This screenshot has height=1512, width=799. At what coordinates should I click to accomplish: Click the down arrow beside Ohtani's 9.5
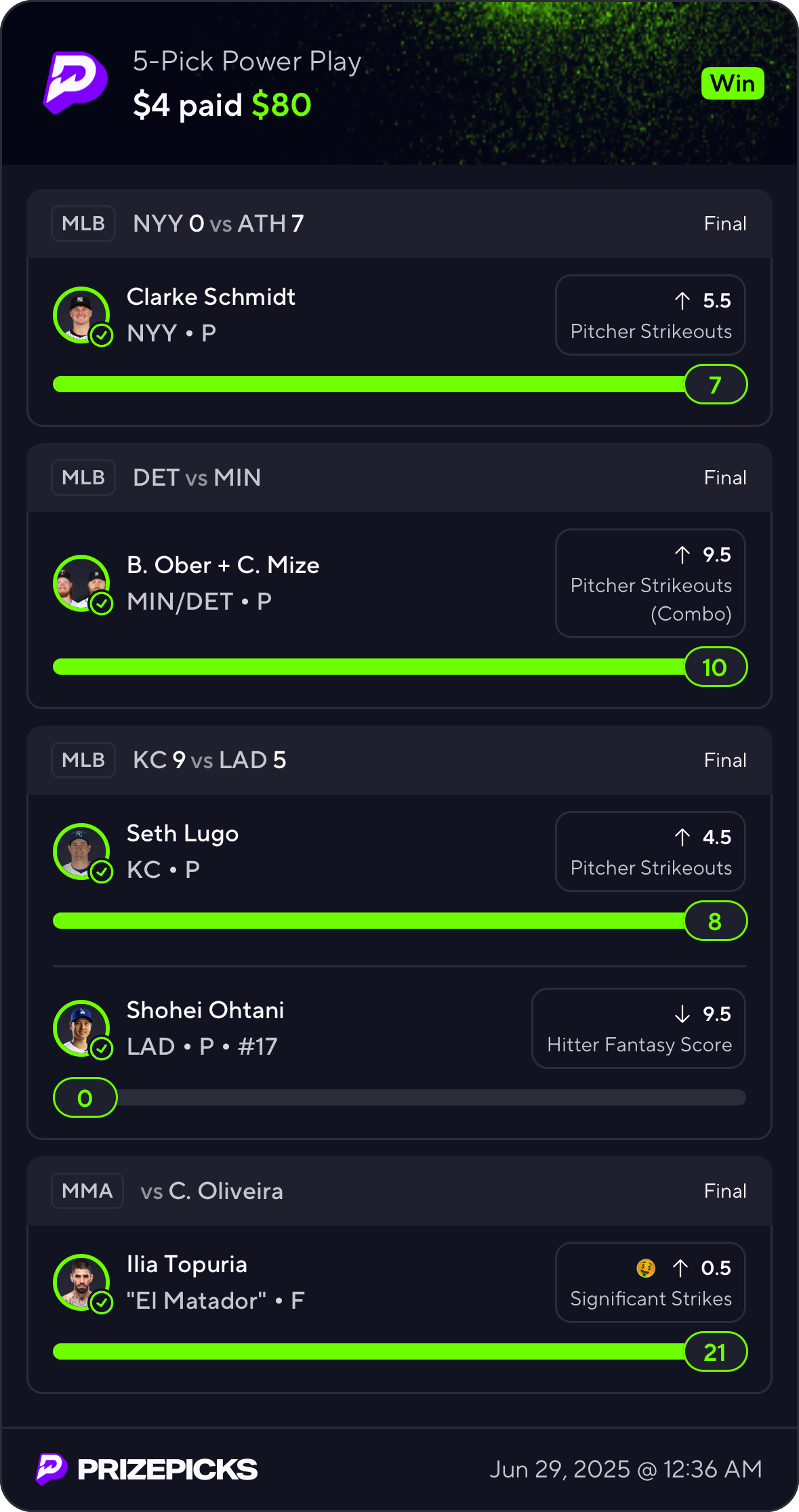click(x=682, y=1013)
